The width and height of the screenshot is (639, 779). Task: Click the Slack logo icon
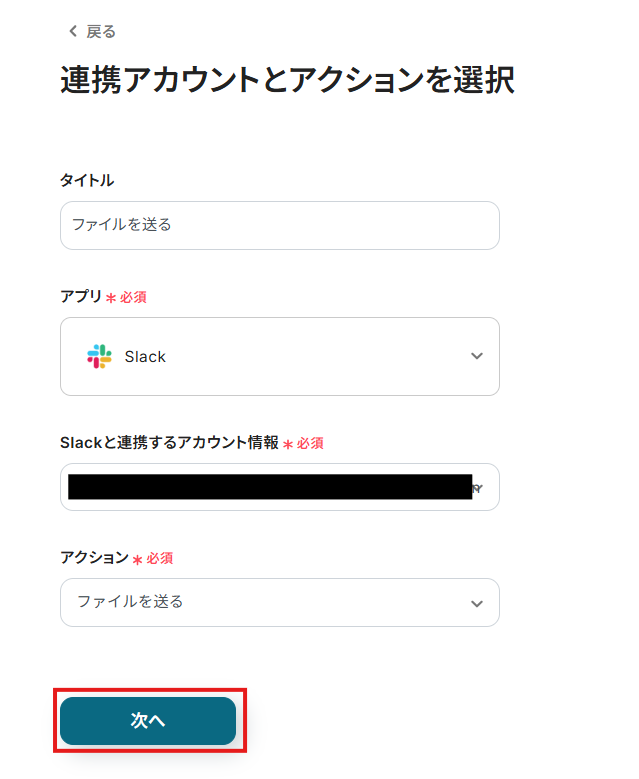pos(100,356)
